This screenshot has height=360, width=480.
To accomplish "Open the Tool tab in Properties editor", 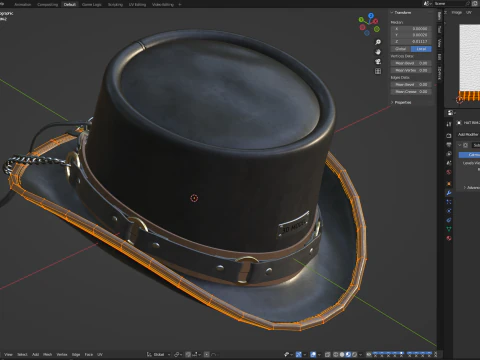I will click(x=449, y=124).
